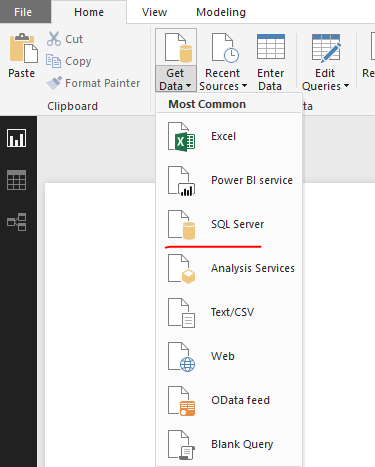This screenshot has width=375, height=467.
Task: Click the Web globe icon
Action: (x=181, y=357)
